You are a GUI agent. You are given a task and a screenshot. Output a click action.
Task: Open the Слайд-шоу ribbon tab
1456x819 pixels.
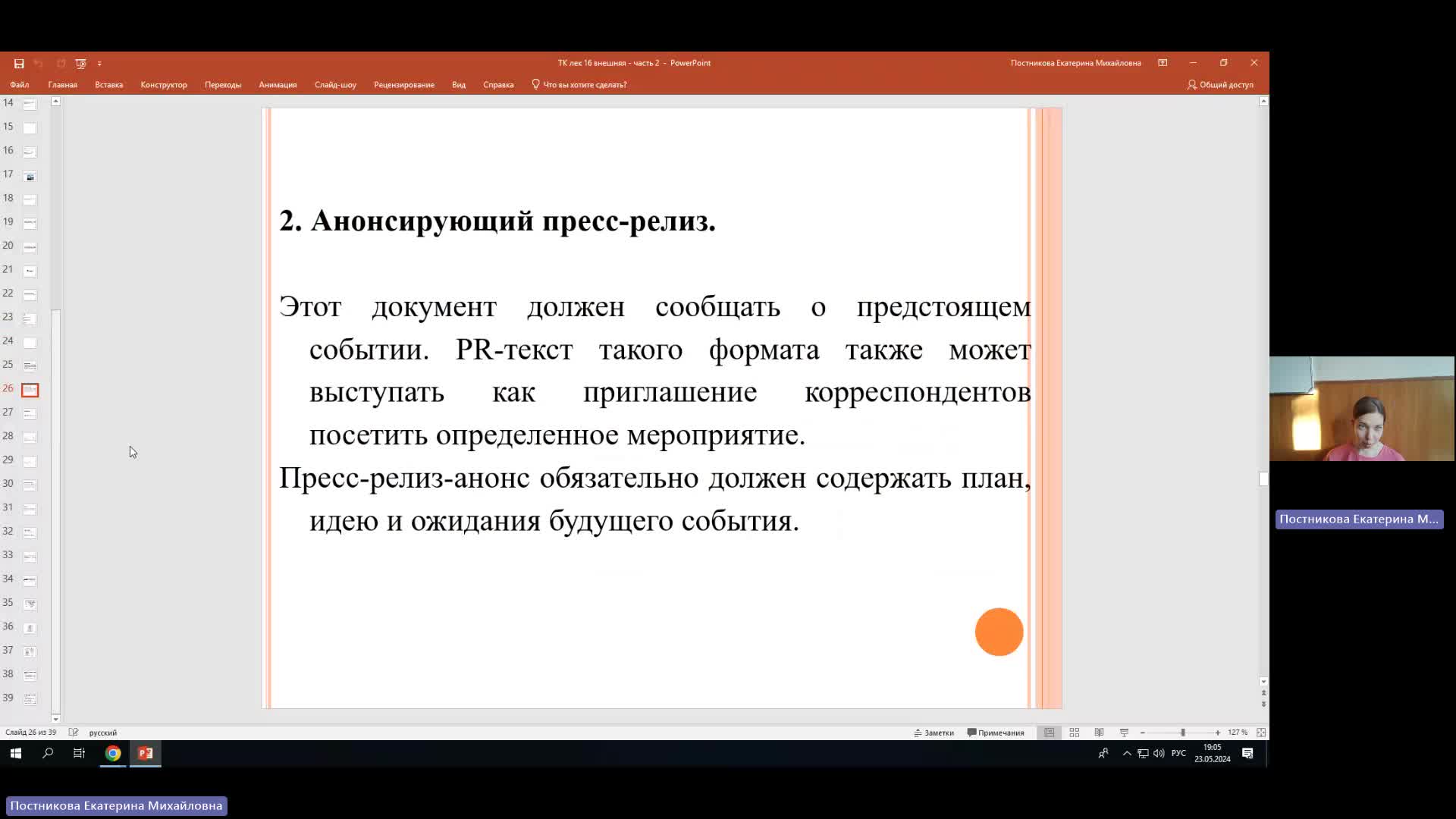[336, 85]
